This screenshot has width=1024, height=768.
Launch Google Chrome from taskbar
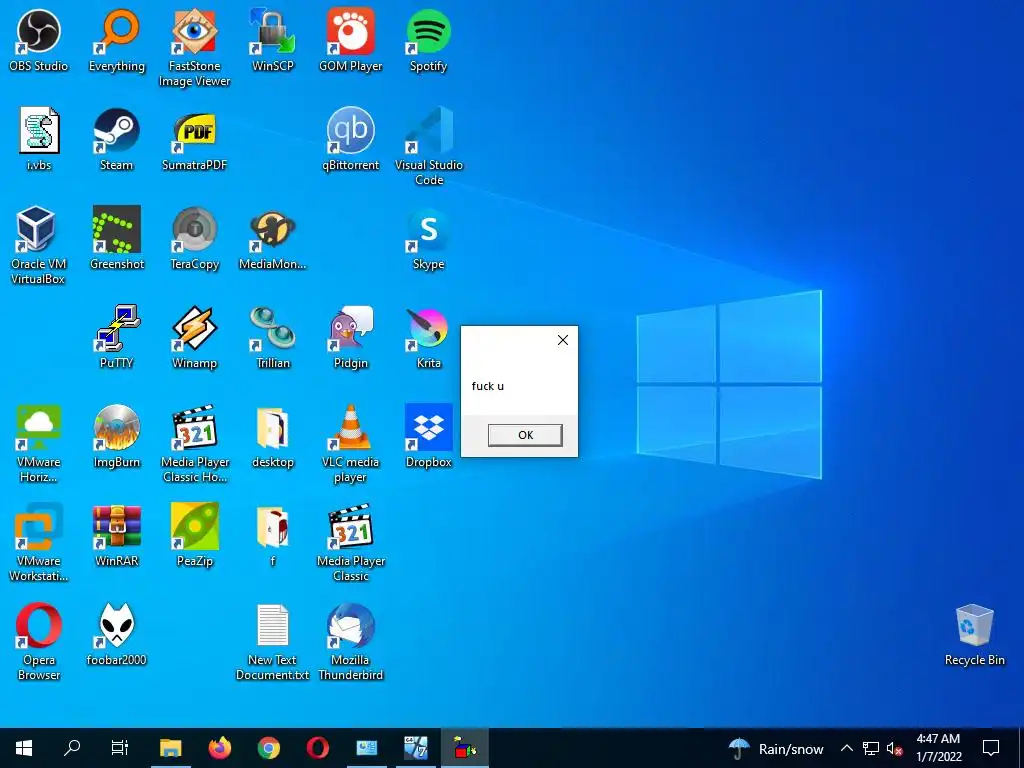click(x=268, y=748)
